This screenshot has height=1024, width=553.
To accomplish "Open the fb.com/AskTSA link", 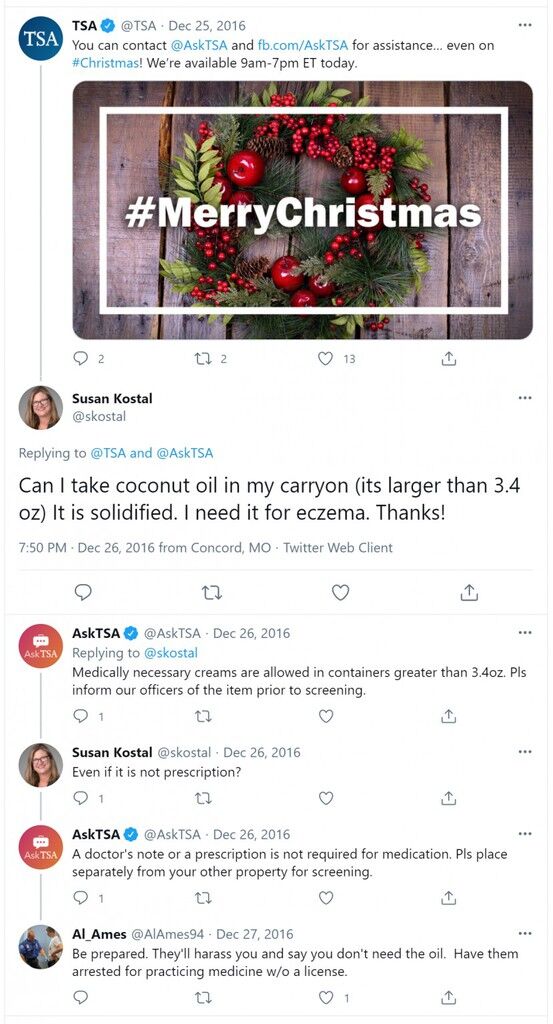I will pos(300,46).
